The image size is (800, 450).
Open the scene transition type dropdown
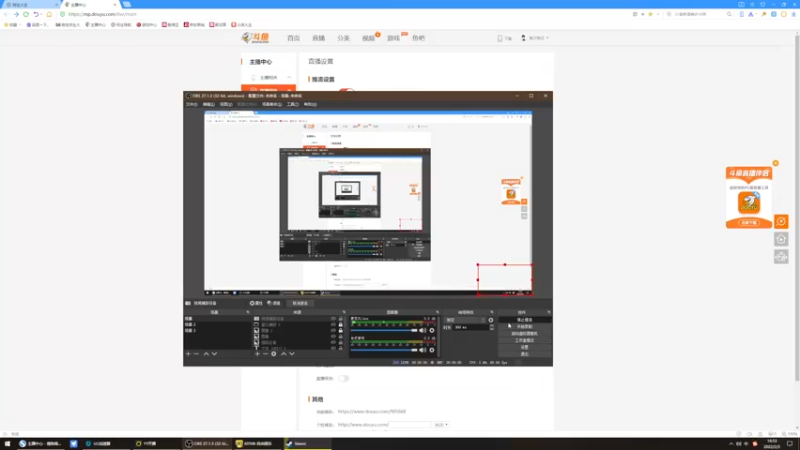click(465, 320)
